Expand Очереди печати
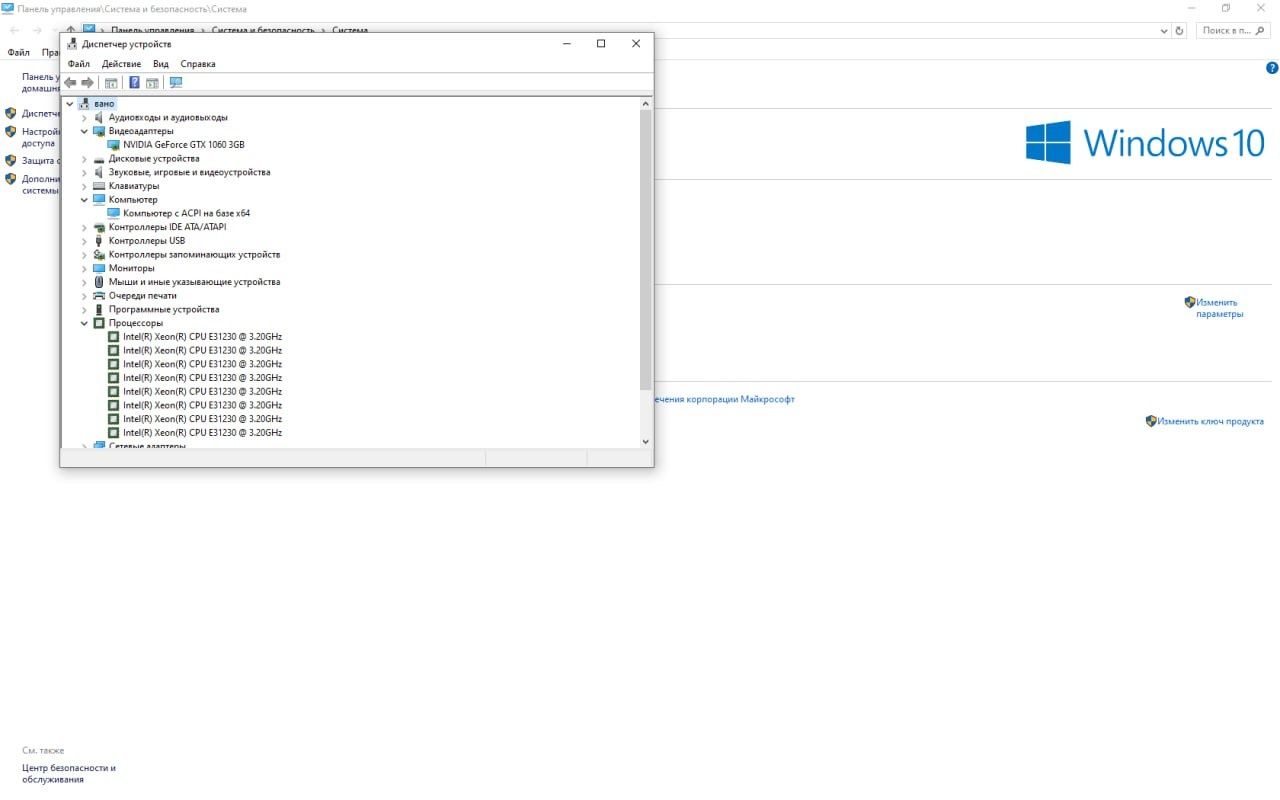The height and width of the screenshot is (800, 1280). 84,296
